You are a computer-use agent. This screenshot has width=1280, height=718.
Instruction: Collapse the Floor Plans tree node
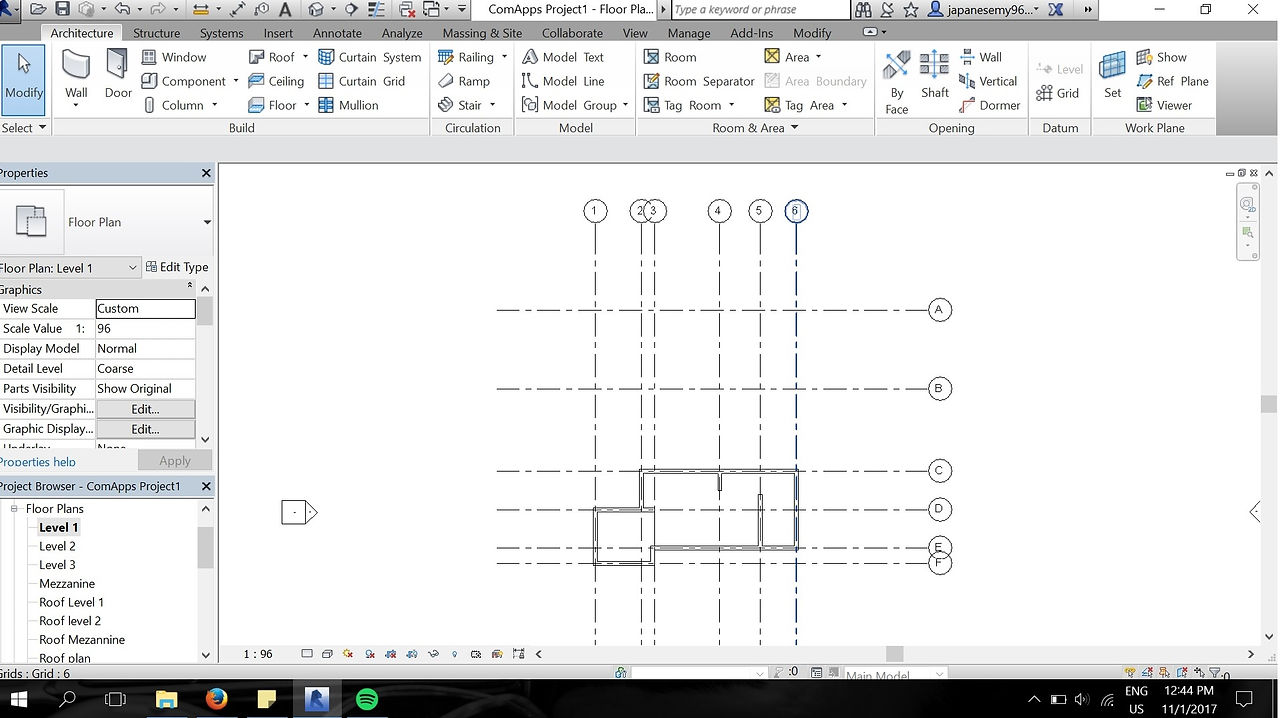(x=15, y=509)
